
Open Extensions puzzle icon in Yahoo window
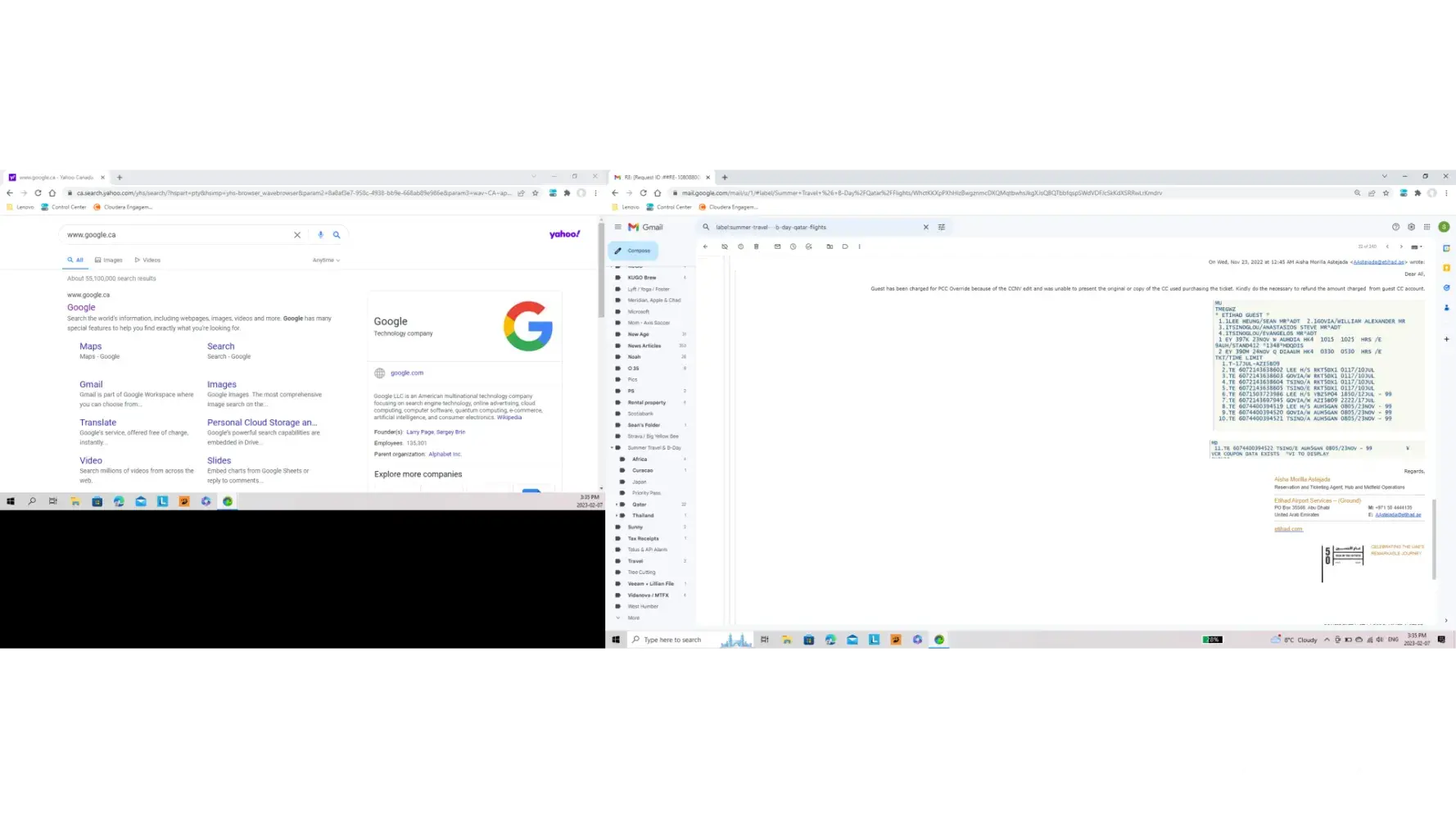point(567,193)
